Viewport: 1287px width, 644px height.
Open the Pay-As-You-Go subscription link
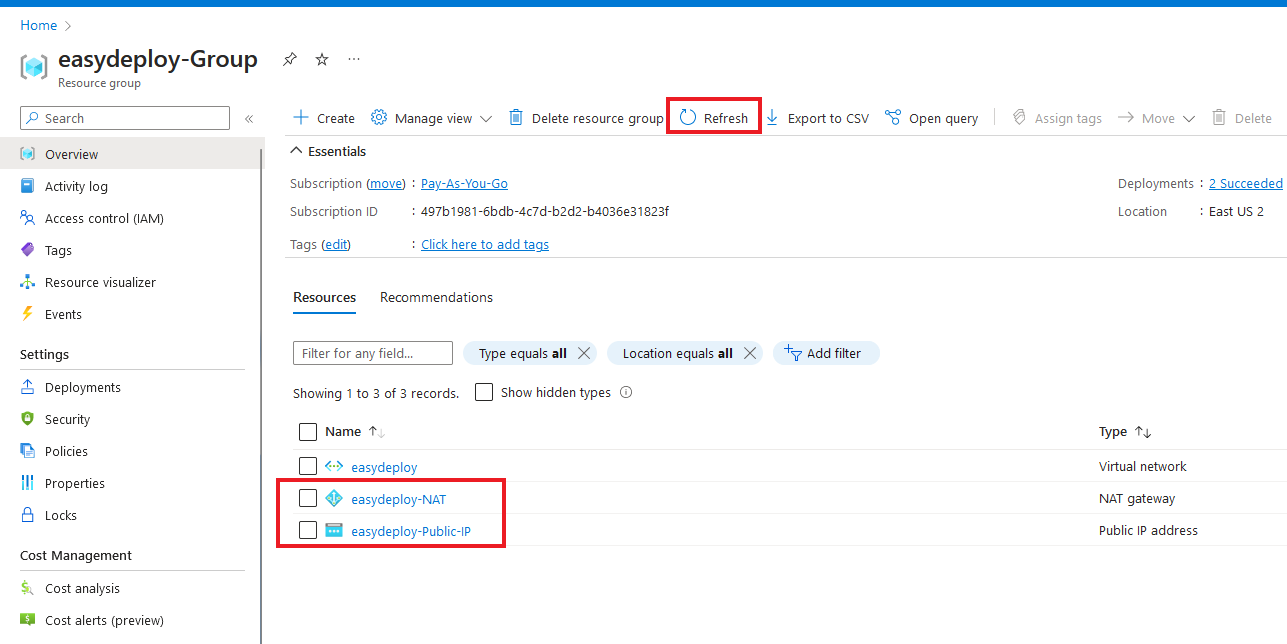tap(464, 184)
